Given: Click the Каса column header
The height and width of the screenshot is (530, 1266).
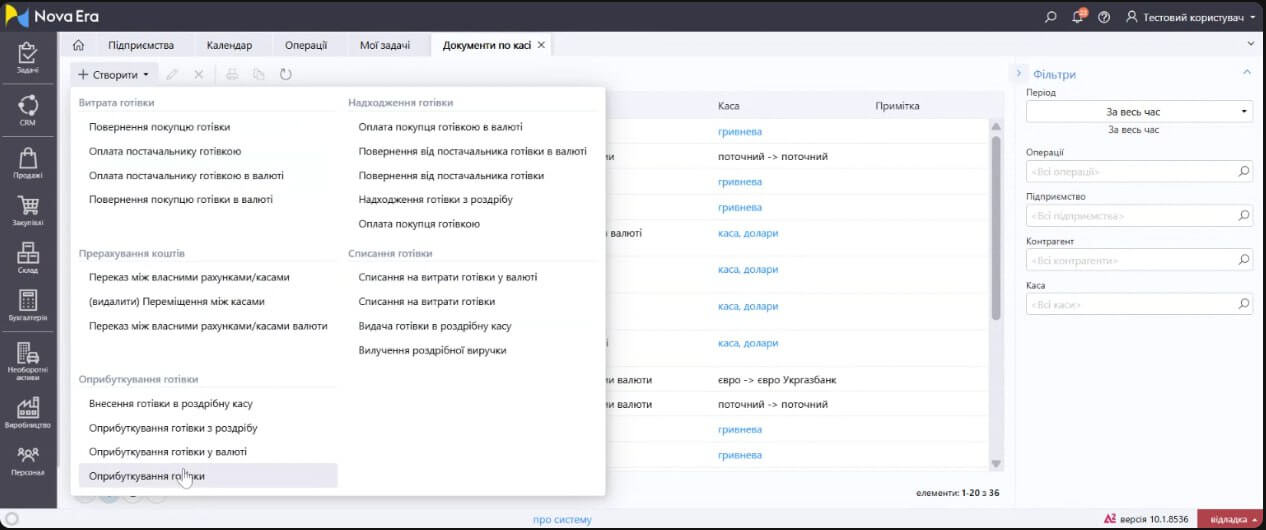Looking at the screenshot, I should pos(729,105).
